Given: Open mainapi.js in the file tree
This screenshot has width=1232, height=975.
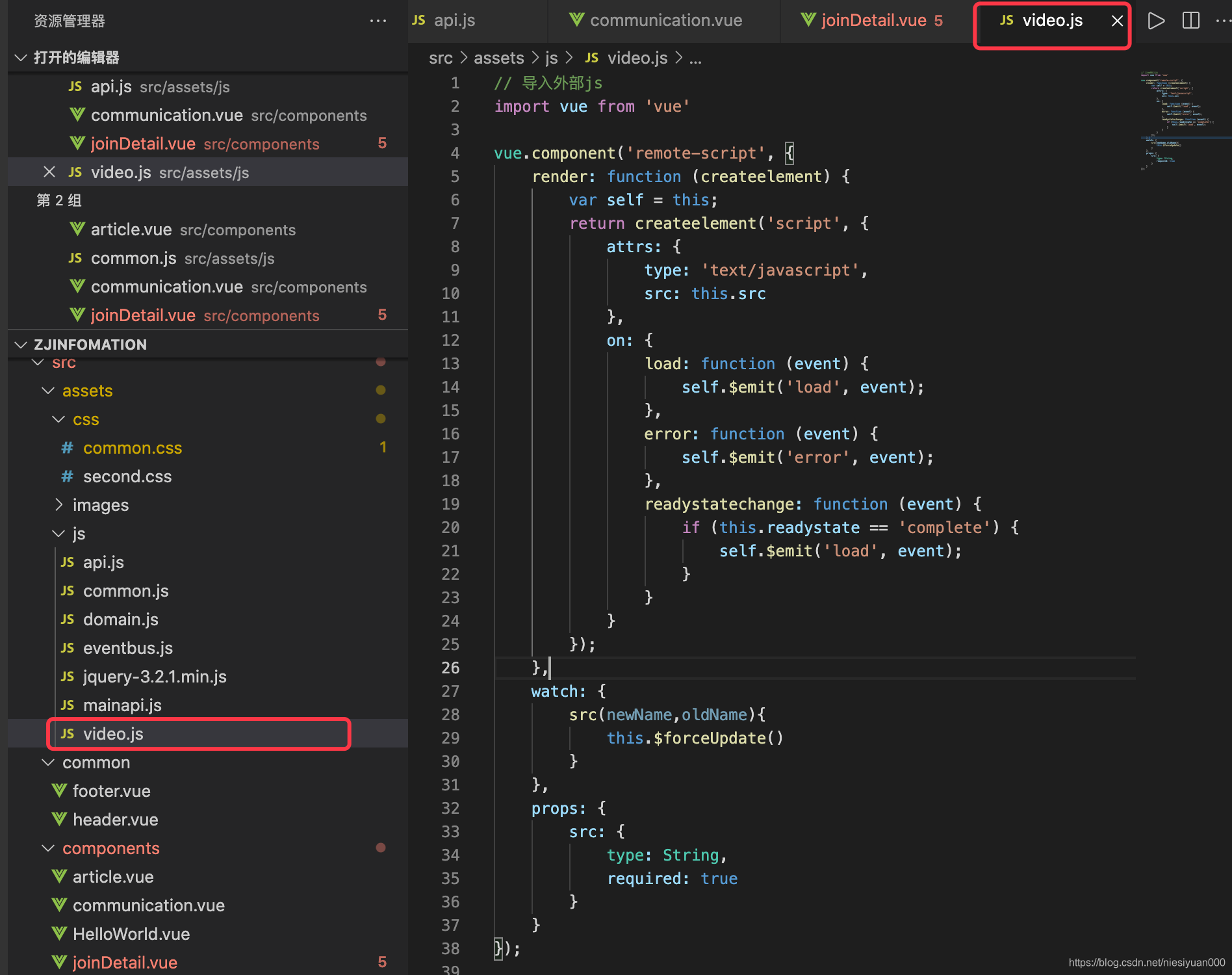Looking at the screenshot, I should tap(208, 705).
